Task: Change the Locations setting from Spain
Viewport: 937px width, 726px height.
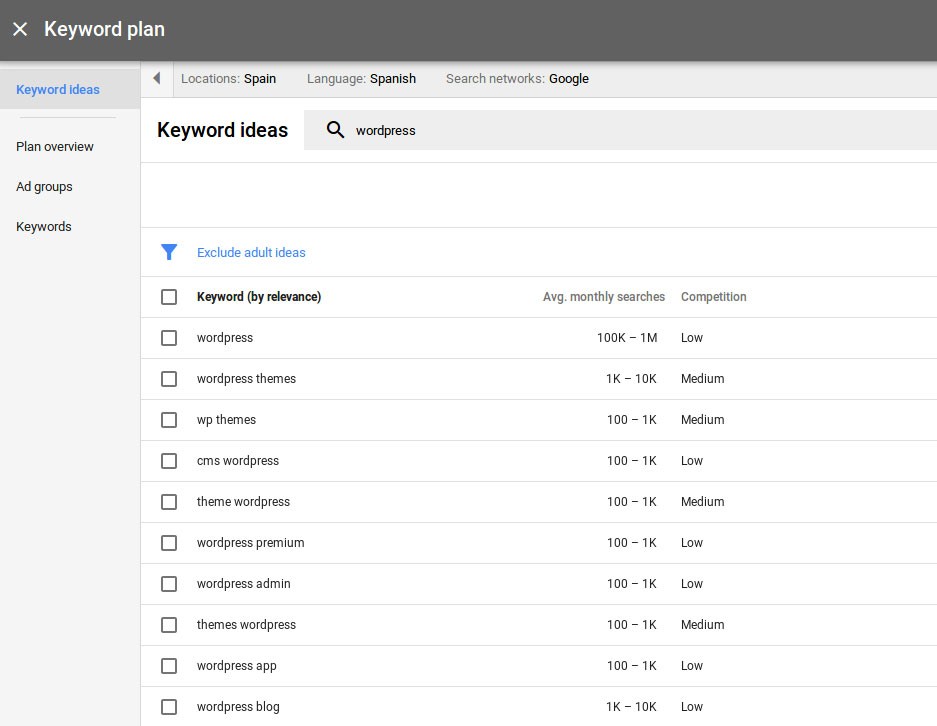Action: [x=228, y=79]
